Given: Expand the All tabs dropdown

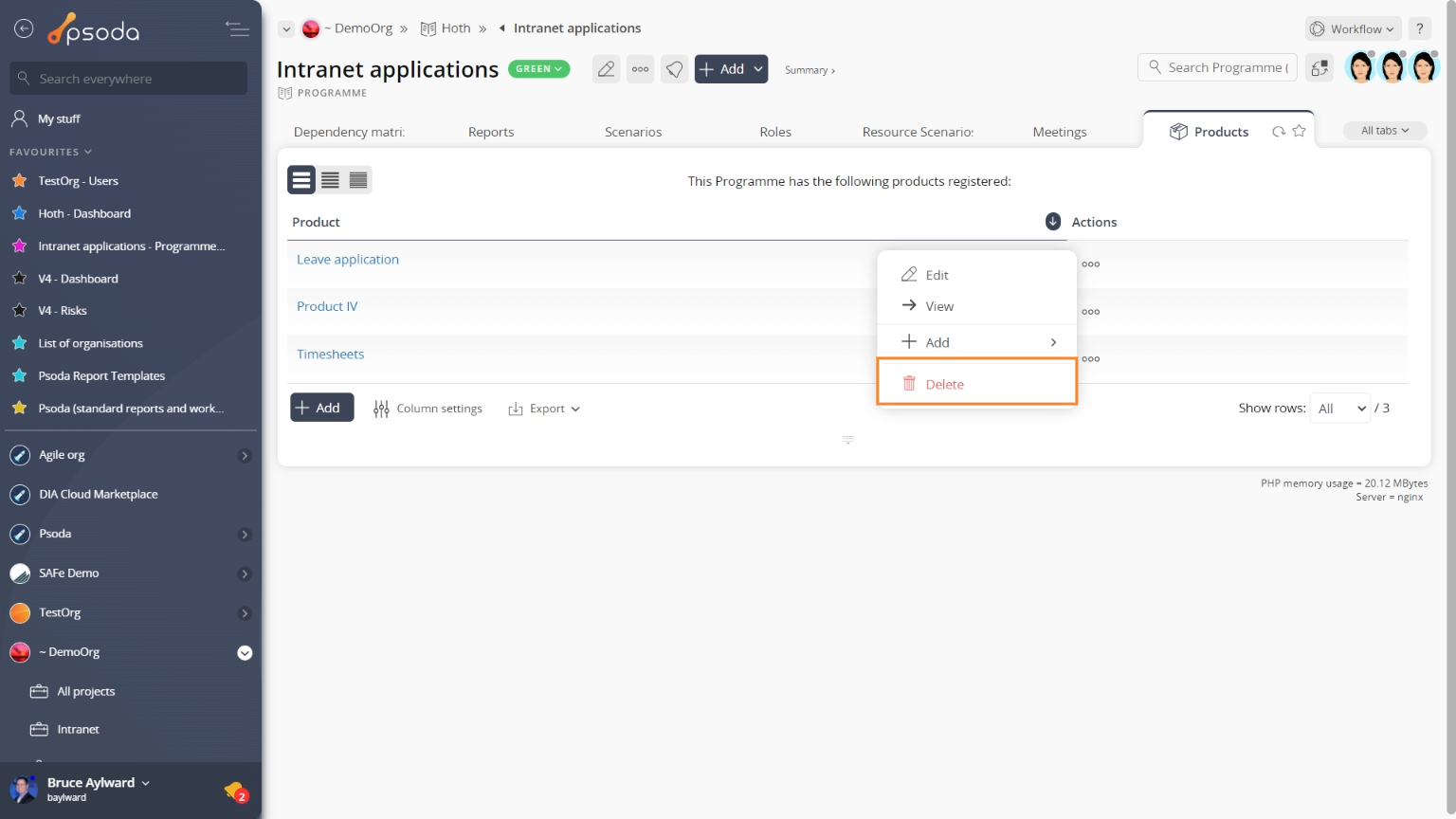Looking at the screenshot, I should click(x=1384, y=131).
